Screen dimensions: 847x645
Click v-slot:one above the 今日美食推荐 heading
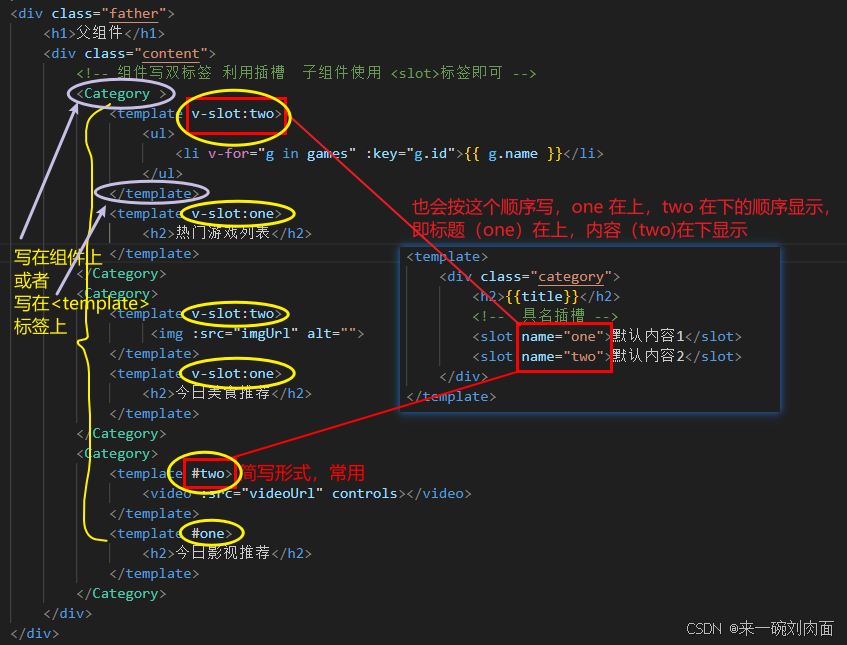point(232,373)
